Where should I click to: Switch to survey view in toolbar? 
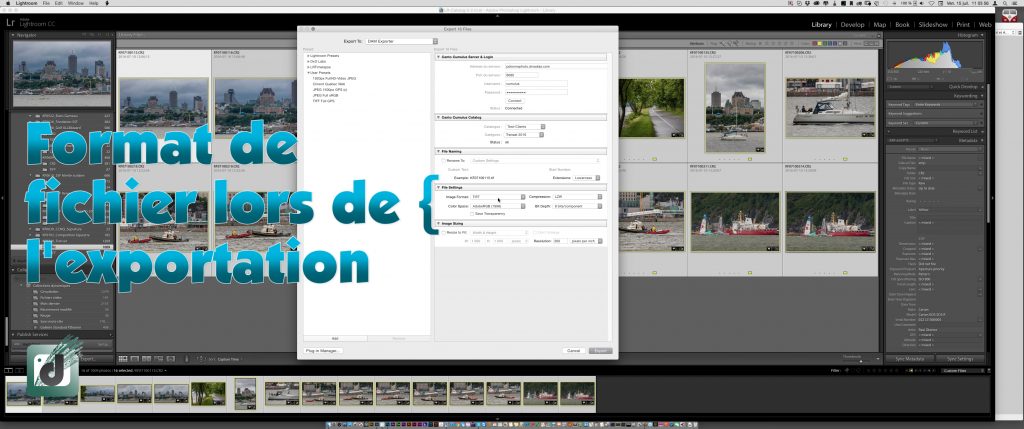[157, 358]
